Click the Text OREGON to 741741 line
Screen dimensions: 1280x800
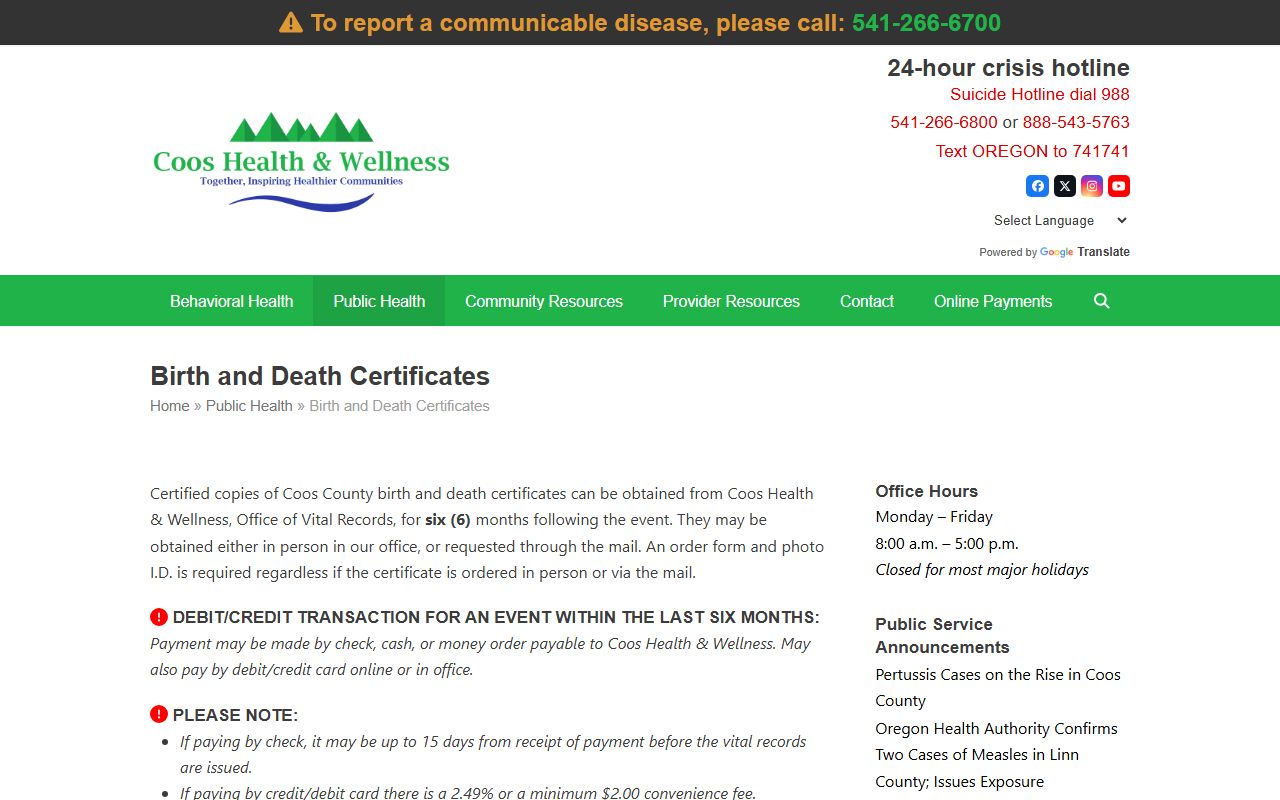click(x=1033, y=151)
